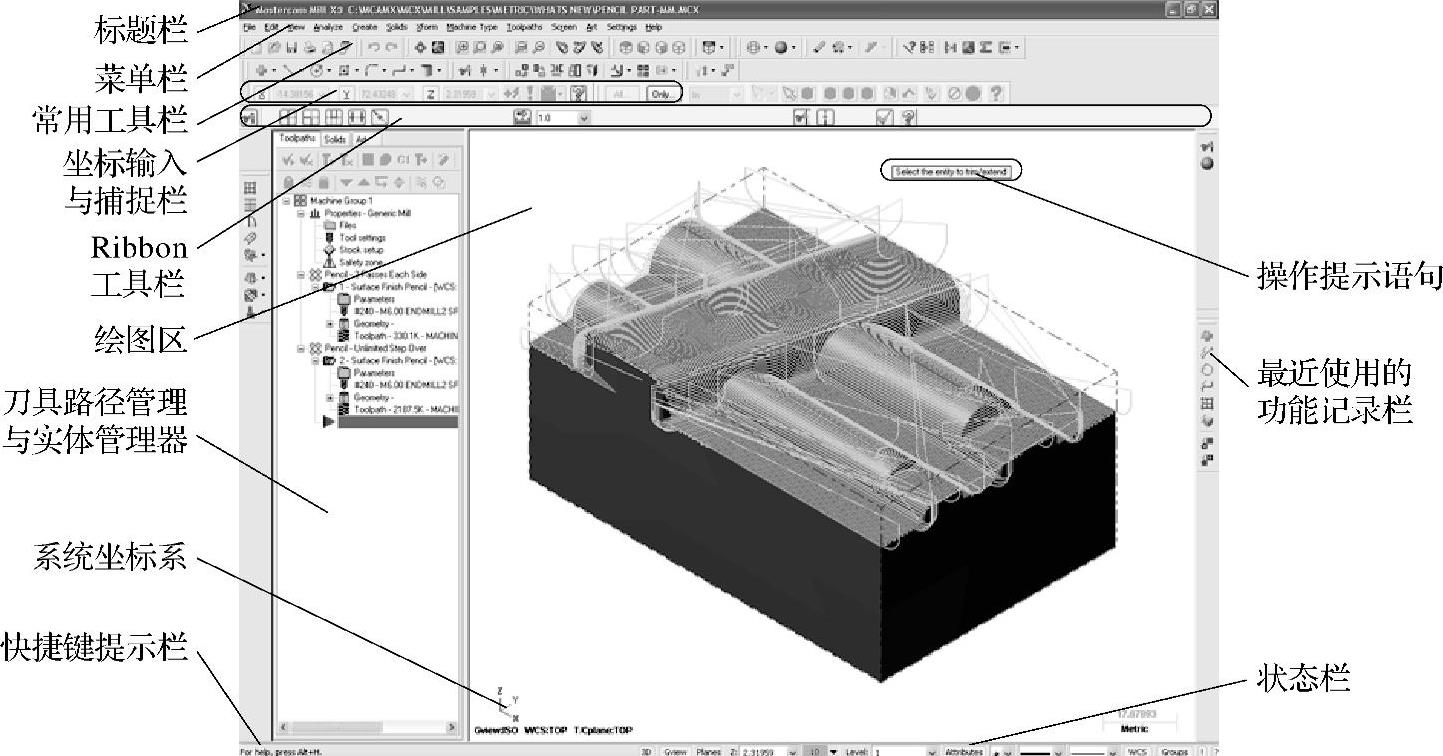Toggle the Only selection mask button
The width and height of the screenshot is (1443, 756).
pos(662,94)
